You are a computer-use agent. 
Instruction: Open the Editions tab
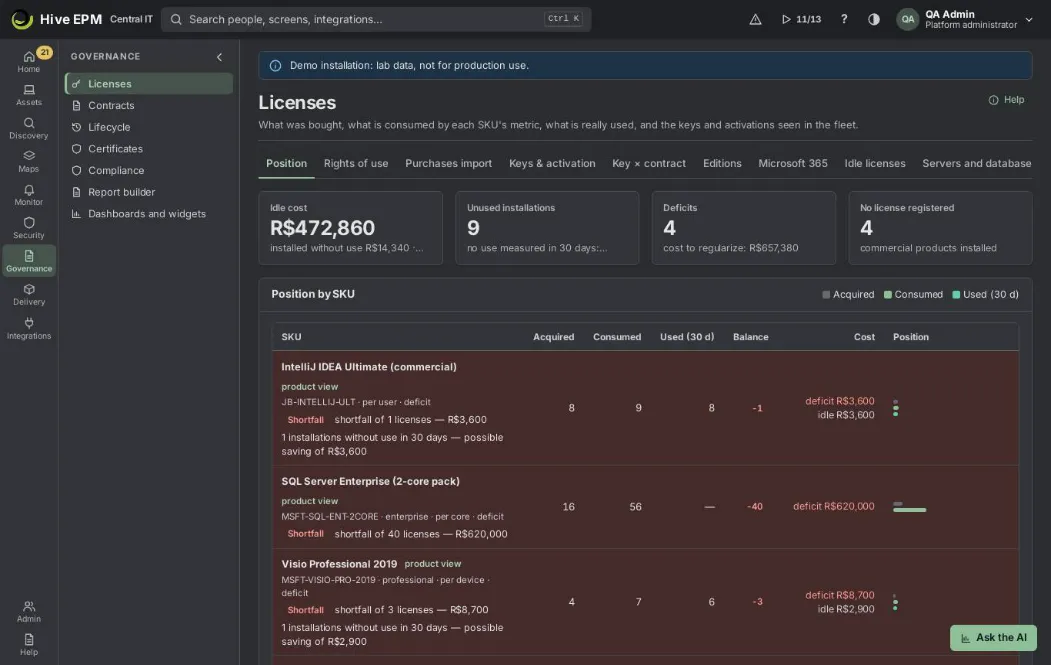[x=722, y=164]
